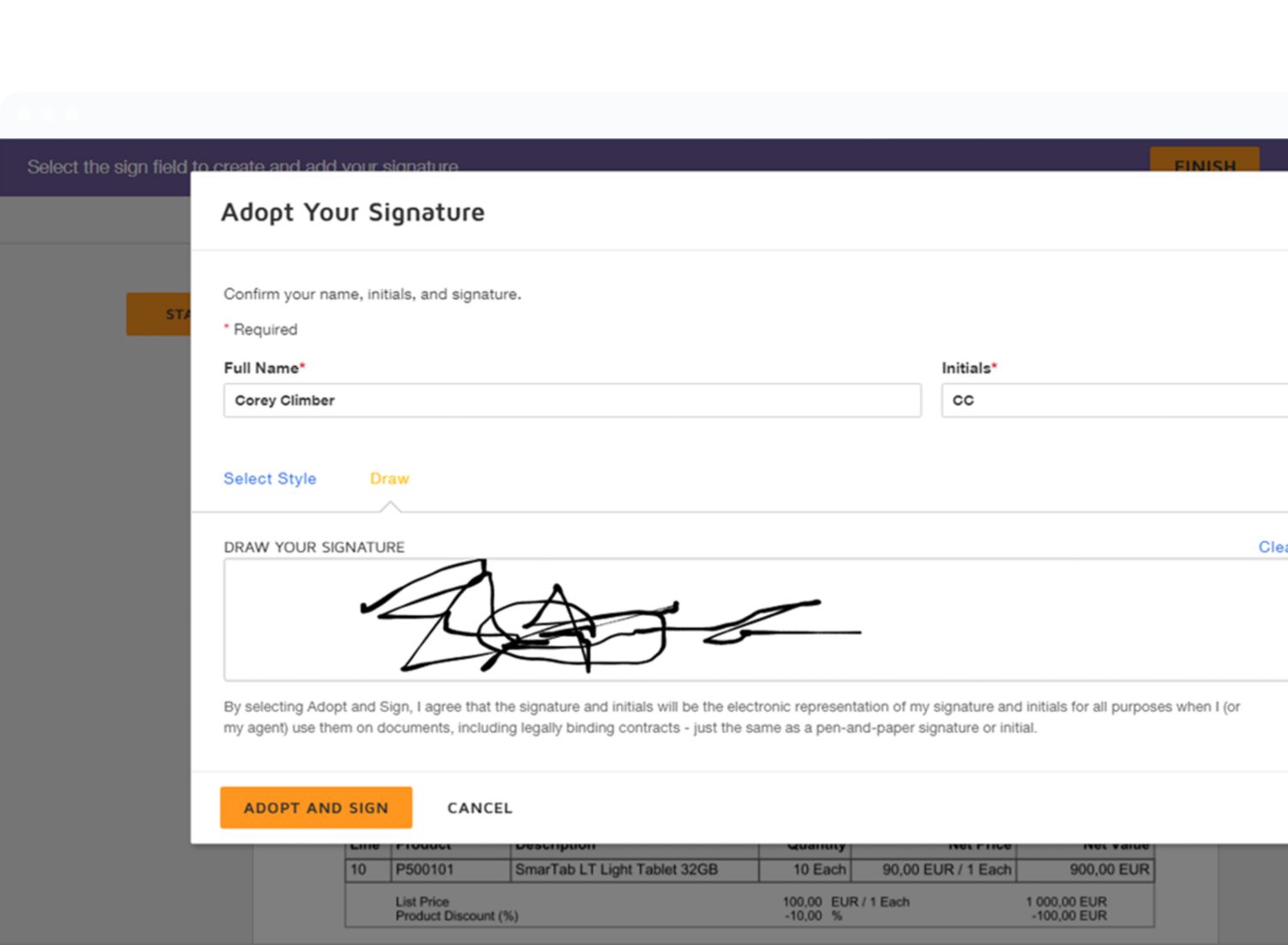This screenshot has height=945, width=1288.
Task: Click the Finish button in header
Action: (1204, 161)
